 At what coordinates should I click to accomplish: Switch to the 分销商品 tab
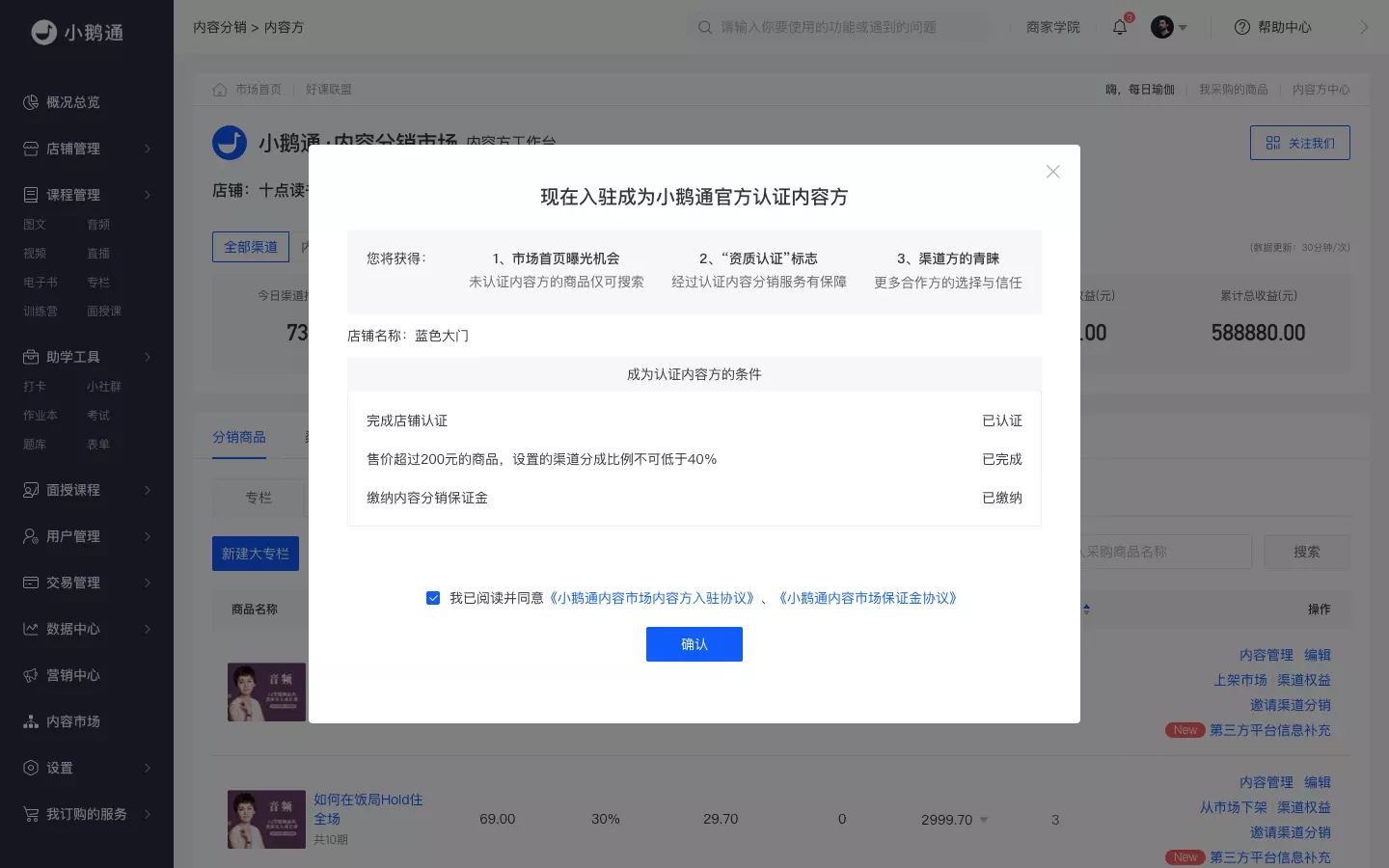tap(239, 437)
